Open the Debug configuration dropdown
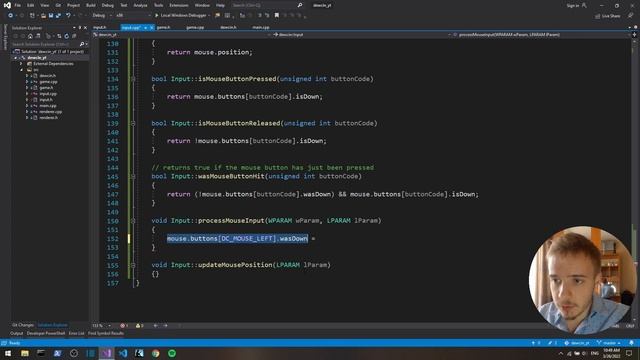 102,16
